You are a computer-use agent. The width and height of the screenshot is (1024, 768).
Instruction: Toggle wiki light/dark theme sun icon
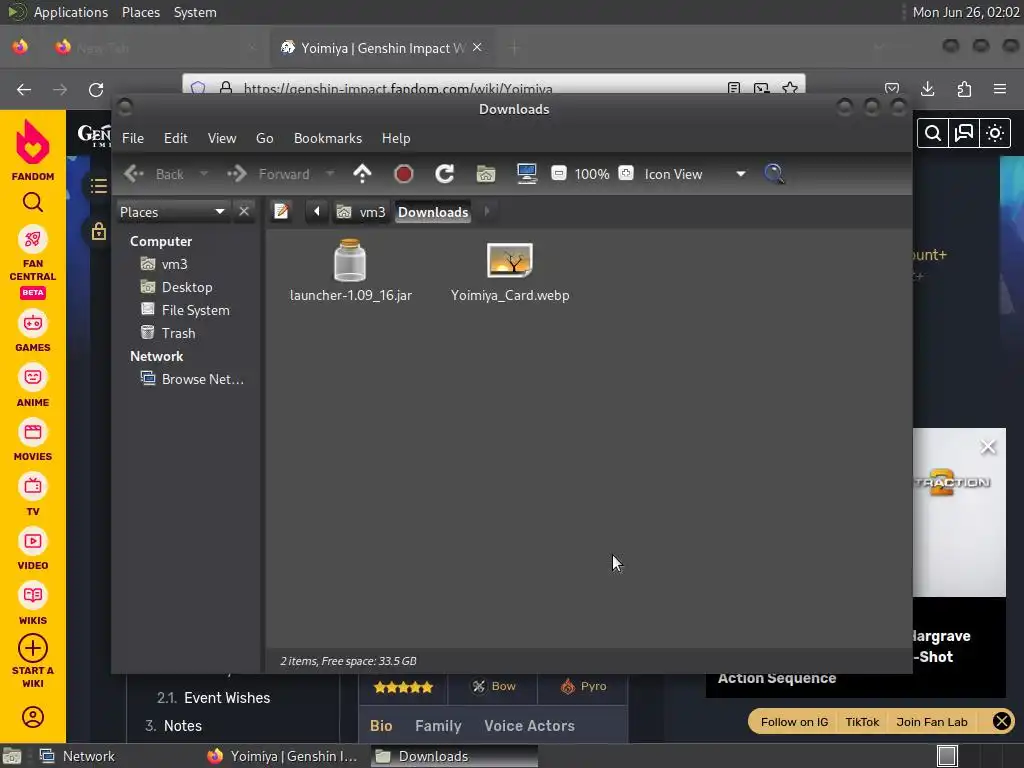click(995, 133)
